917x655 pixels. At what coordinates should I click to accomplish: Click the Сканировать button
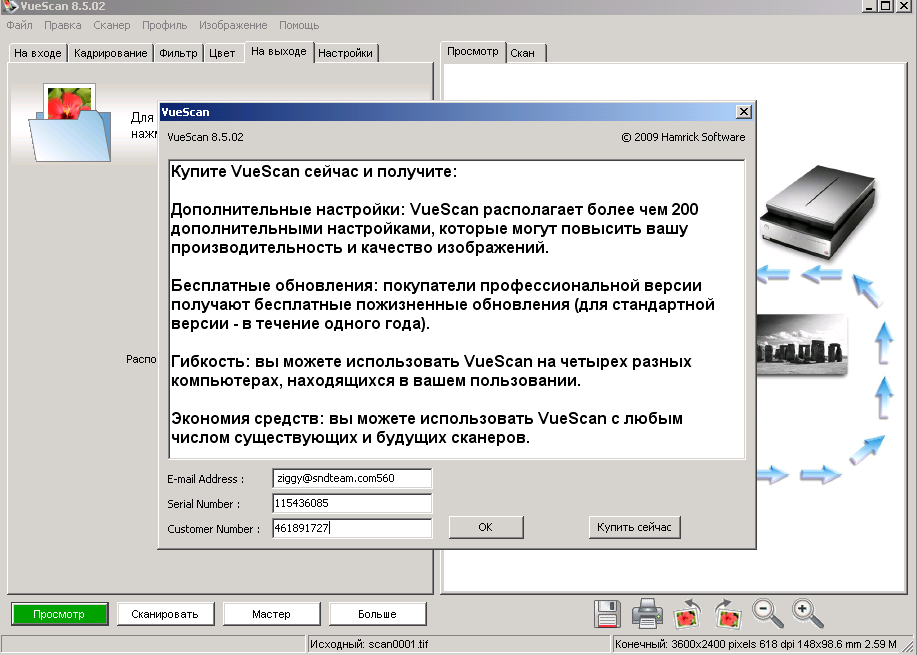[165, 614]
